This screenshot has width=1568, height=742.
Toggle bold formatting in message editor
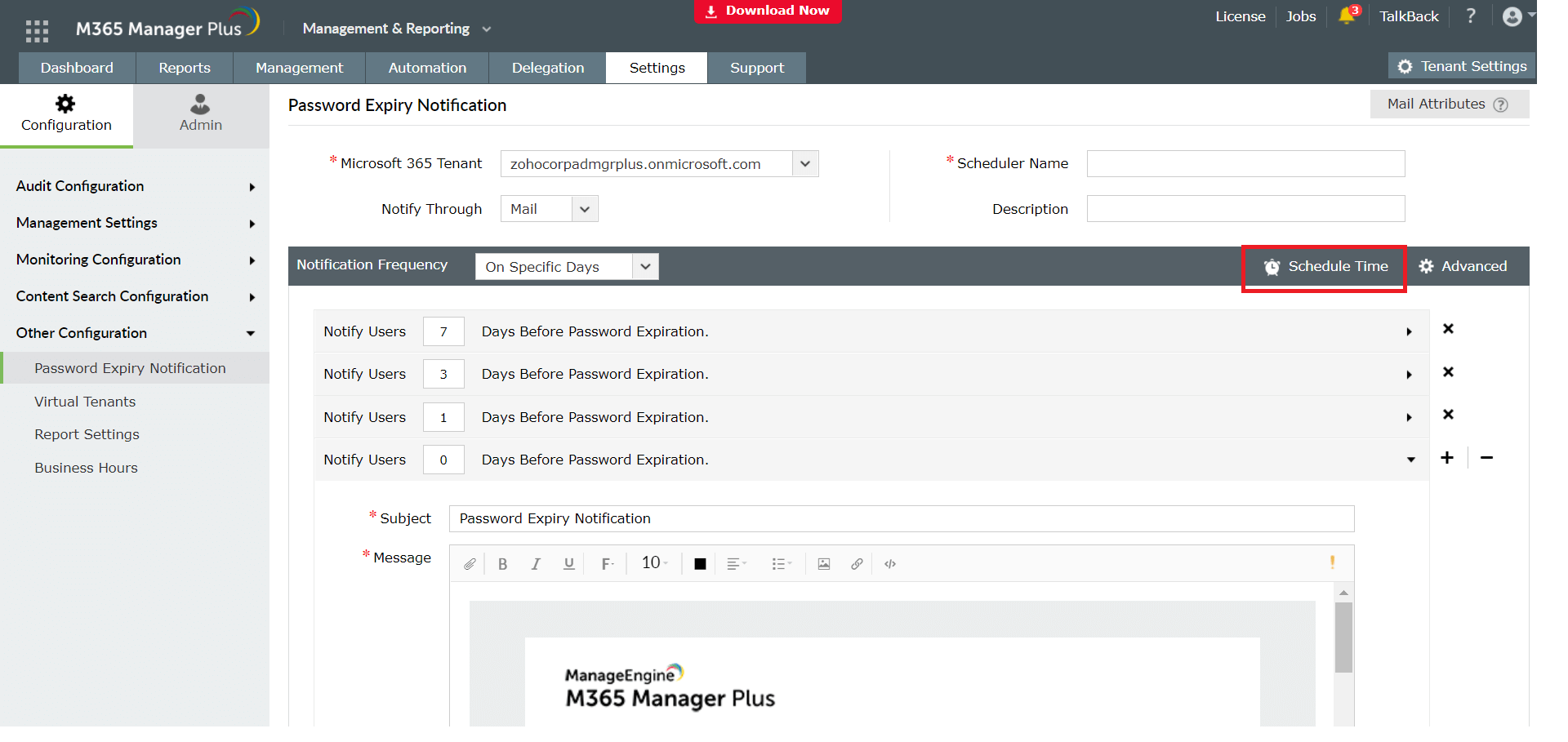(503, 564)
